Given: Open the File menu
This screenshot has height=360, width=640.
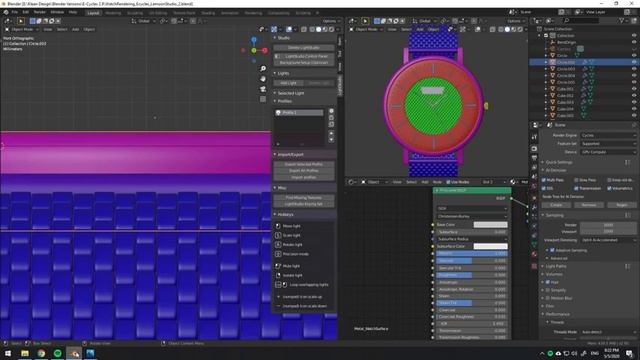Looking at the screenshot, I should click(x=15, y=12).
